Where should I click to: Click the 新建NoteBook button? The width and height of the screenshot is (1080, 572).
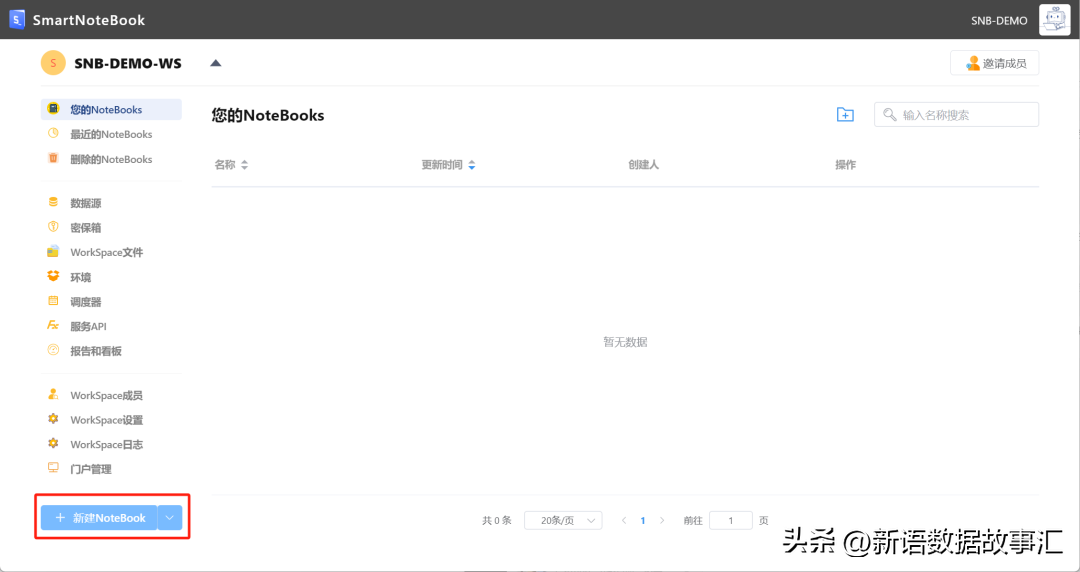pyautogui.click(x=99, y=518)
